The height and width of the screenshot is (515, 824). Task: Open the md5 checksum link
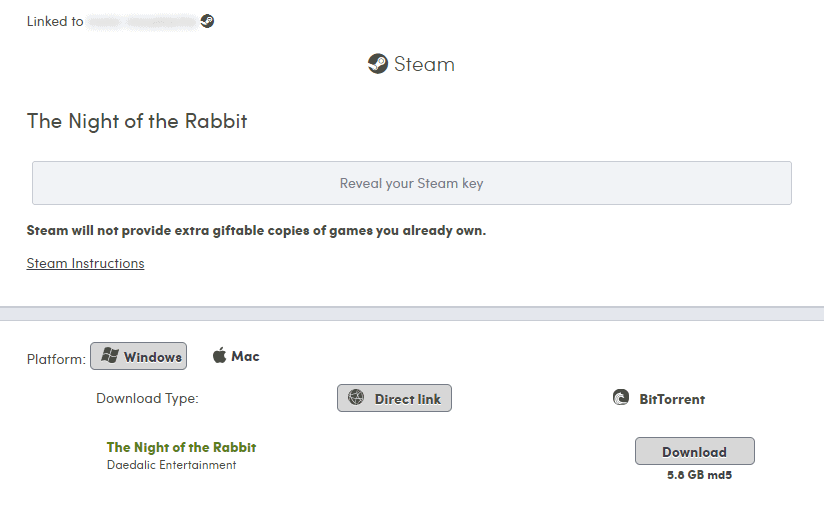721,476
